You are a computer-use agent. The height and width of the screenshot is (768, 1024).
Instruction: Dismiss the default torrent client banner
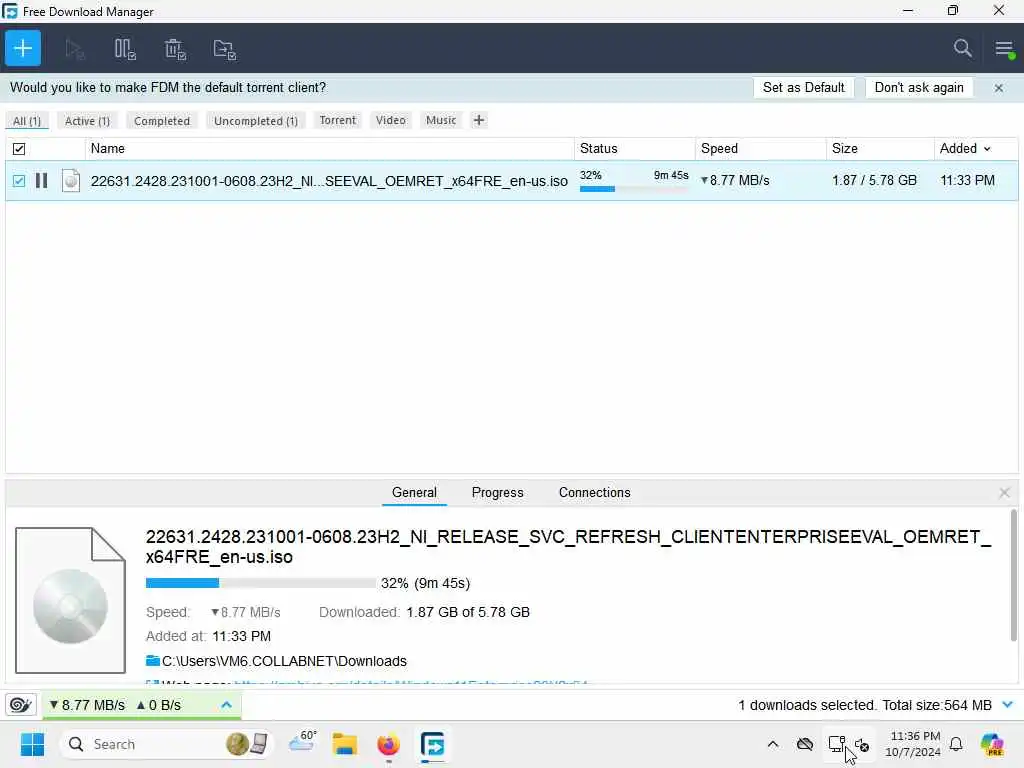999,88
